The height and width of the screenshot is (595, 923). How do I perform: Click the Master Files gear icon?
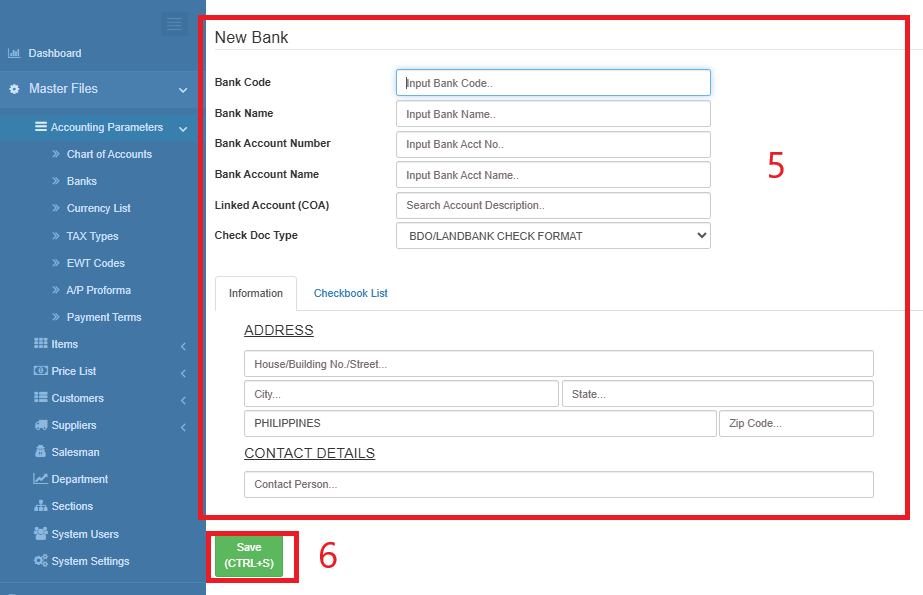pyautogui.click(x=14, y=89)
